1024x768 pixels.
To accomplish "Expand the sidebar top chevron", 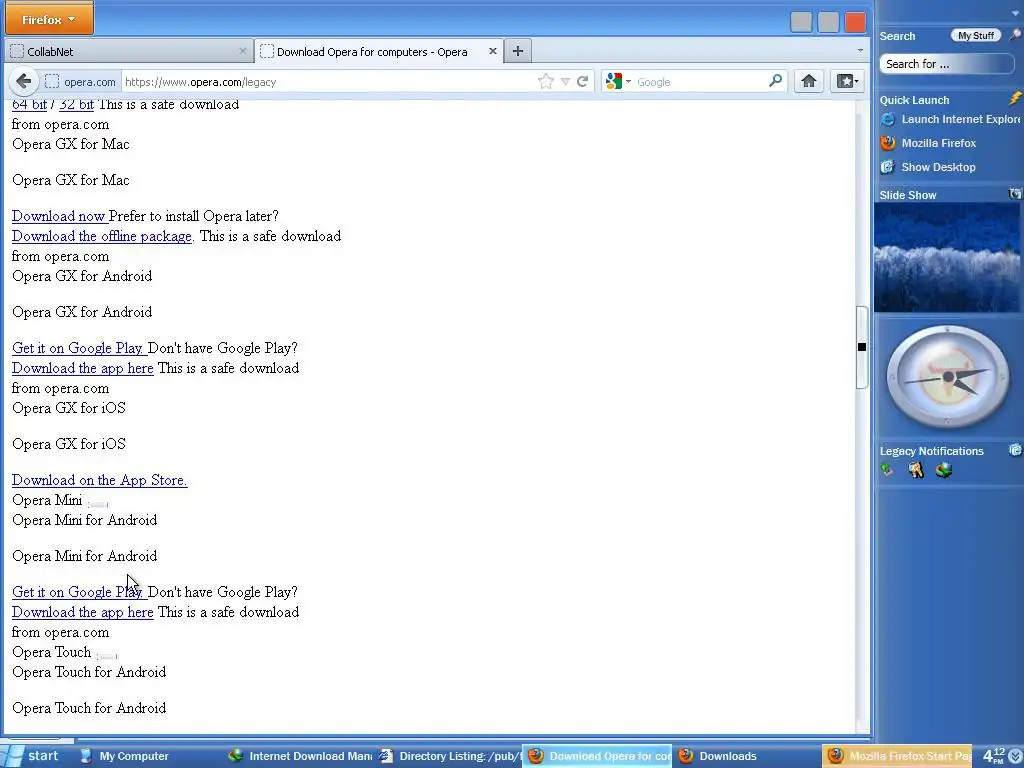I will click(x=1016, y=12).
